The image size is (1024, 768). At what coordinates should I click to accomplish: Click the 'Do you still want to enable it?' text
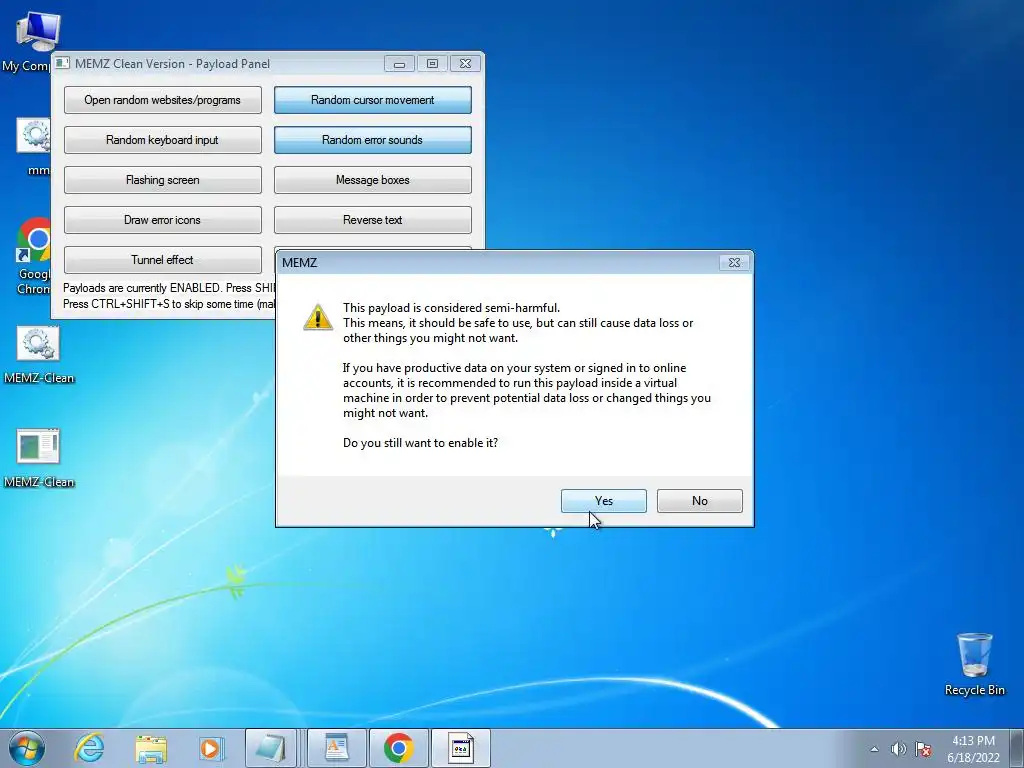tap(420, 443)
